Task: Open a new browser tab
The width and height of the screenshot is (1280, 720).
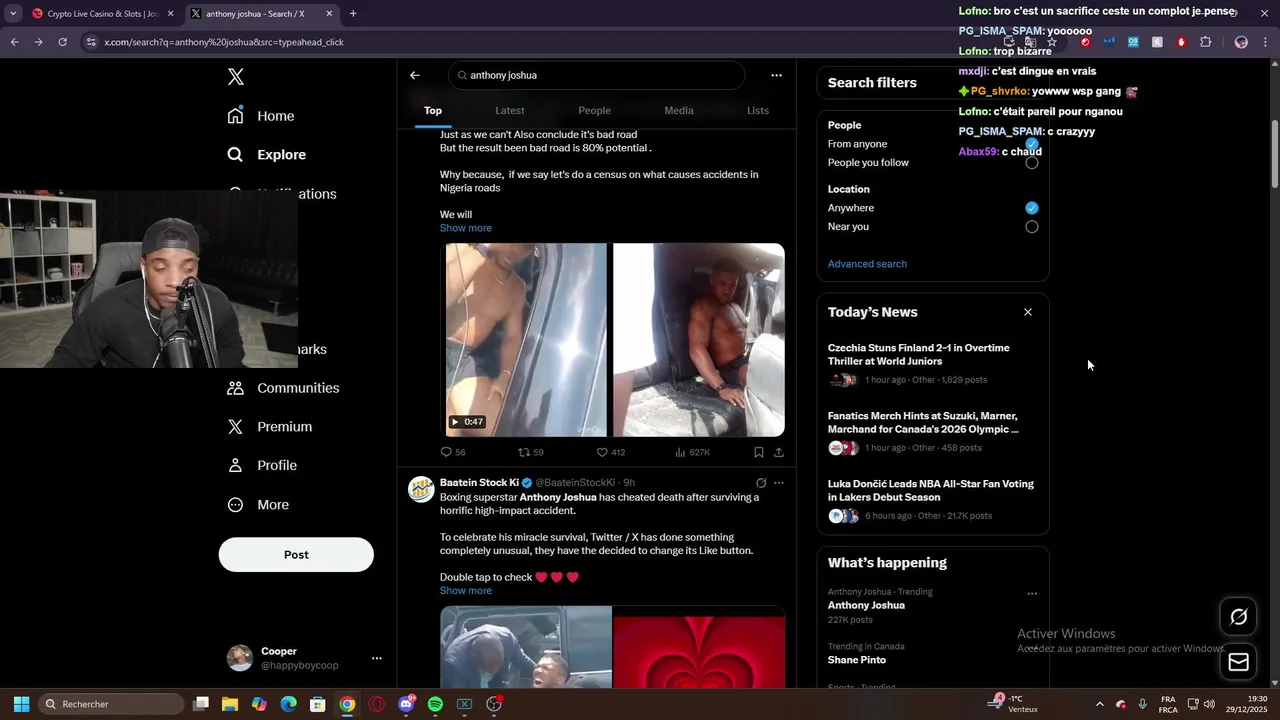Action: (353, 14)
